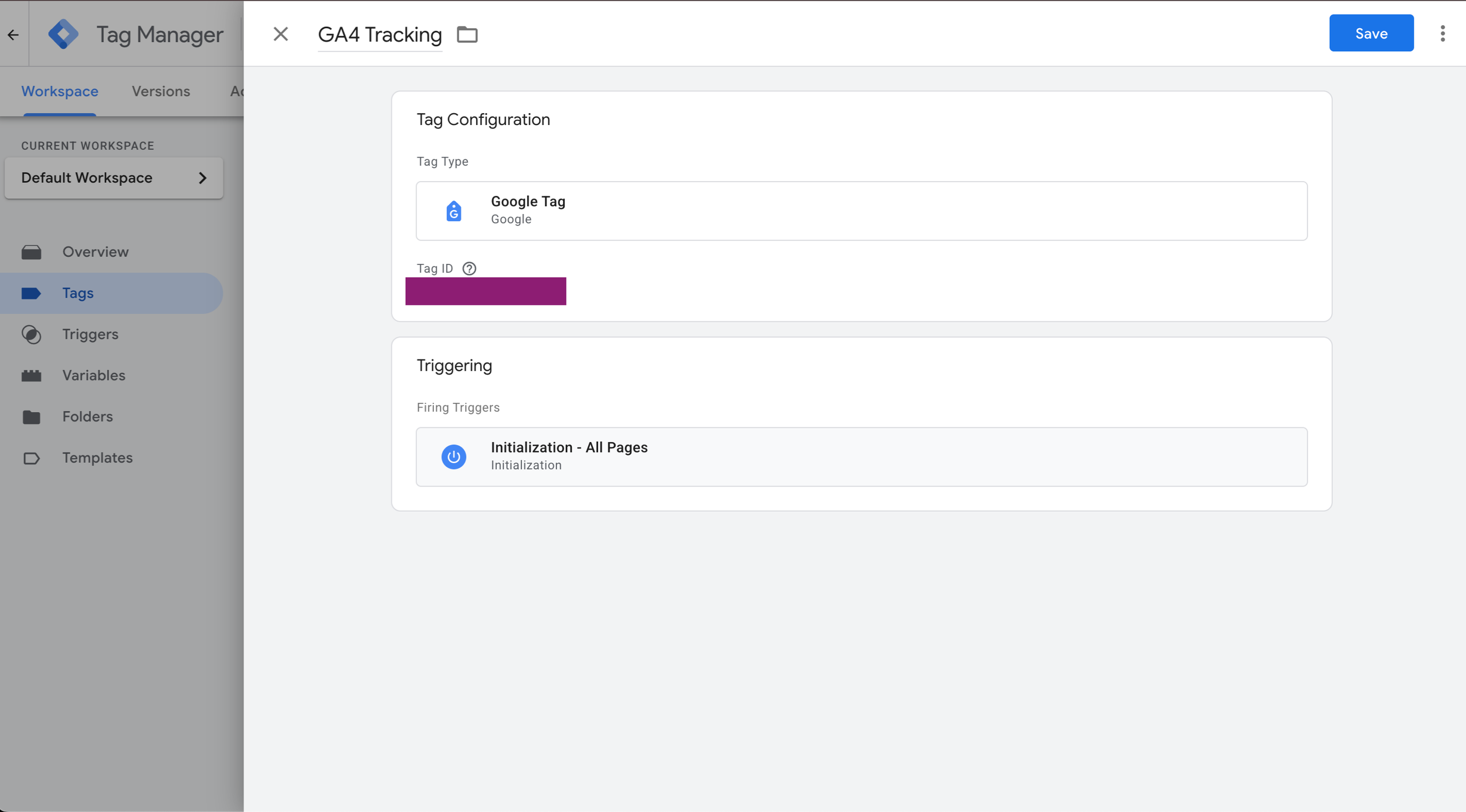Open Templates from sidebar

[97, 457]
